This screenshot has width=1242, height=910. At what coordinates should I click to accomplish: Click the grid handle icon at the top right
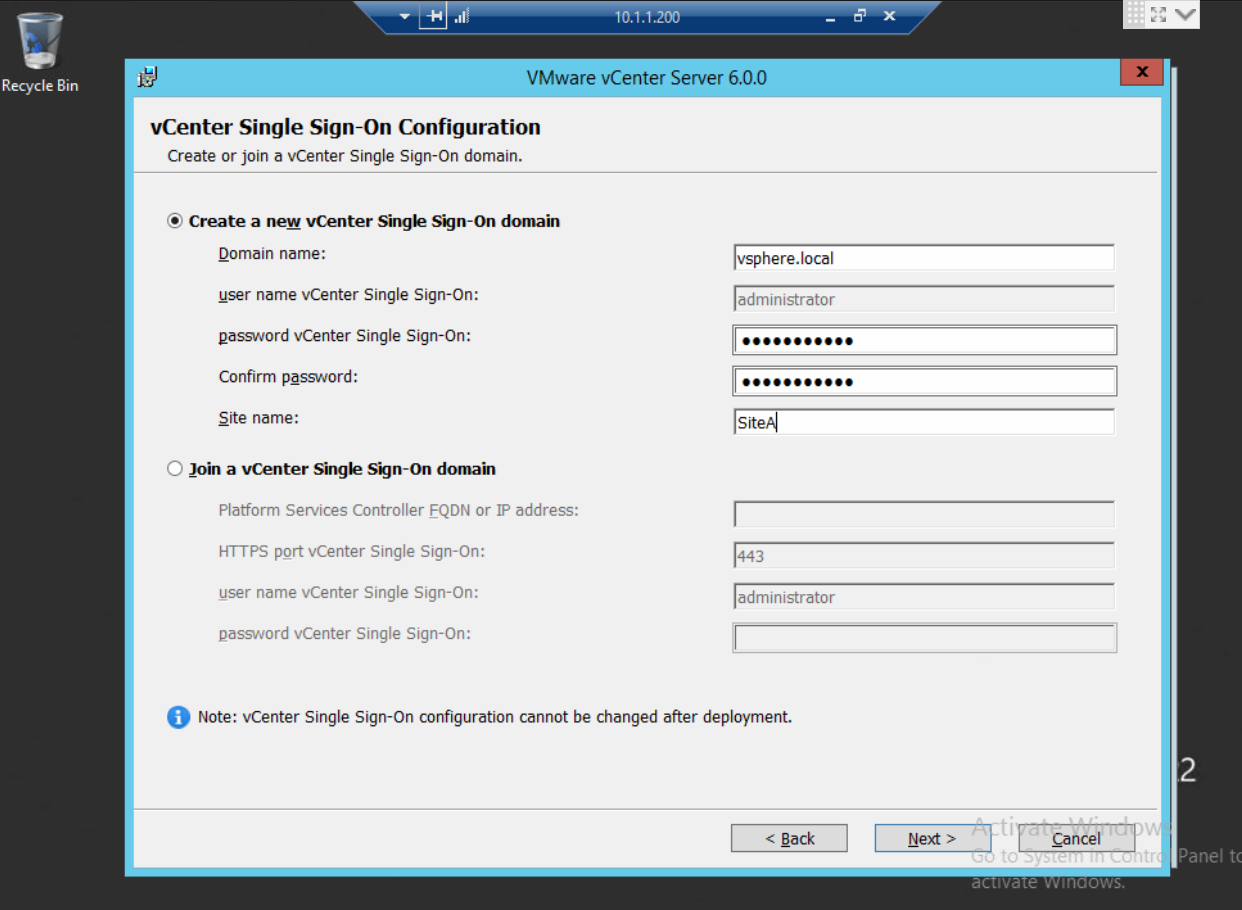point(1135,13)
